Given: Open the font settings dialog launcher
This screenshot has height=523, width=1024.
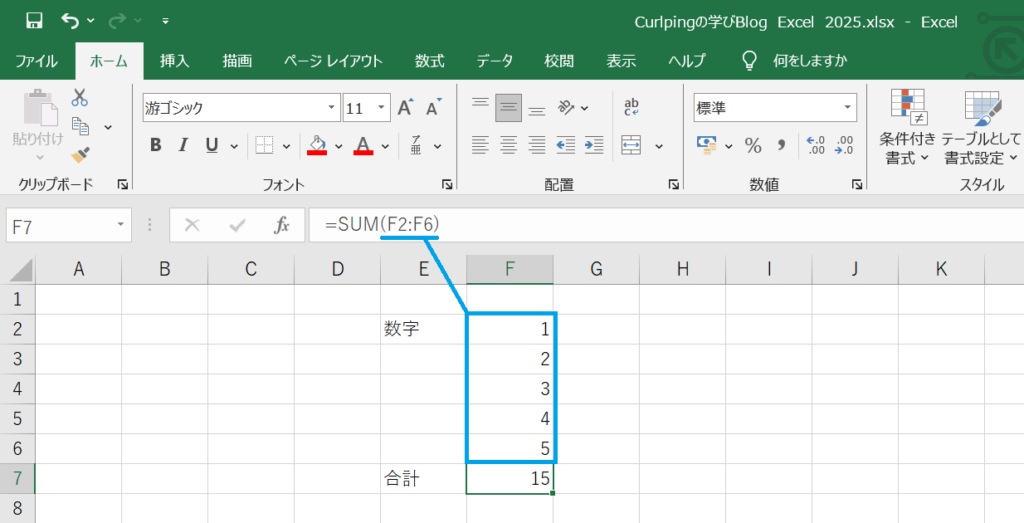Looking at the screenshot, I should 447,185.
